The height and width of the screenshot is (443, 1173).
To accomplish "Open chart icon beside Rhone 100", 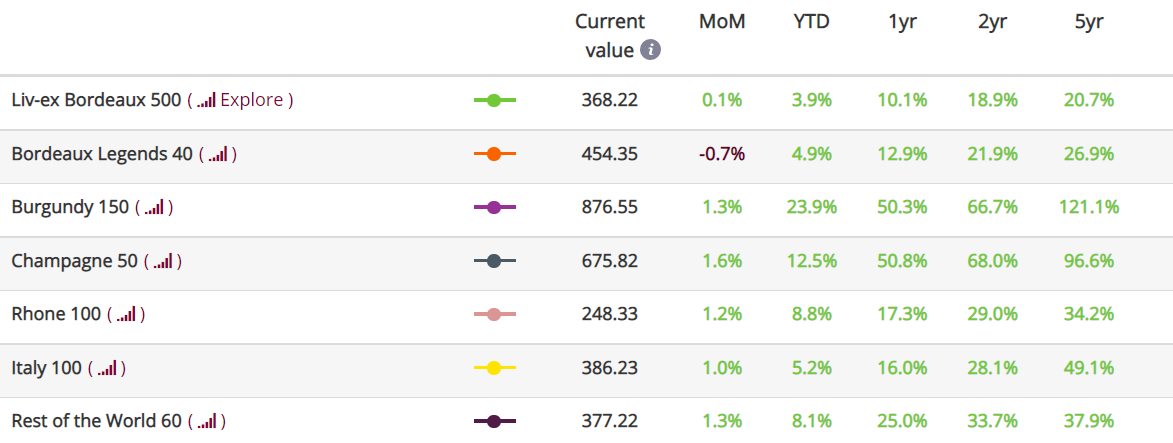I will click(126, 314).
